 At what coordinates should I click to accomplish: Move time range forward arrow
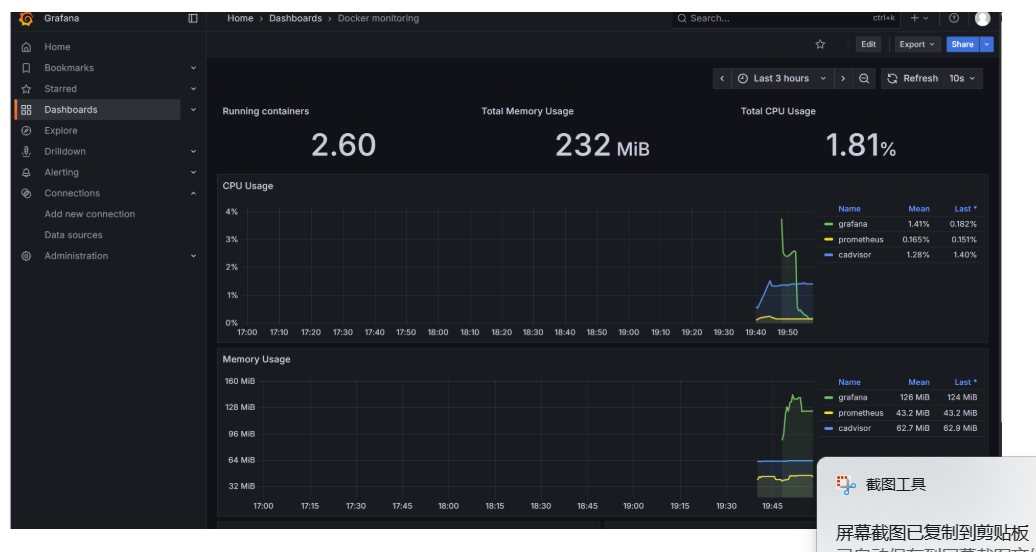(x=842, y=78)
